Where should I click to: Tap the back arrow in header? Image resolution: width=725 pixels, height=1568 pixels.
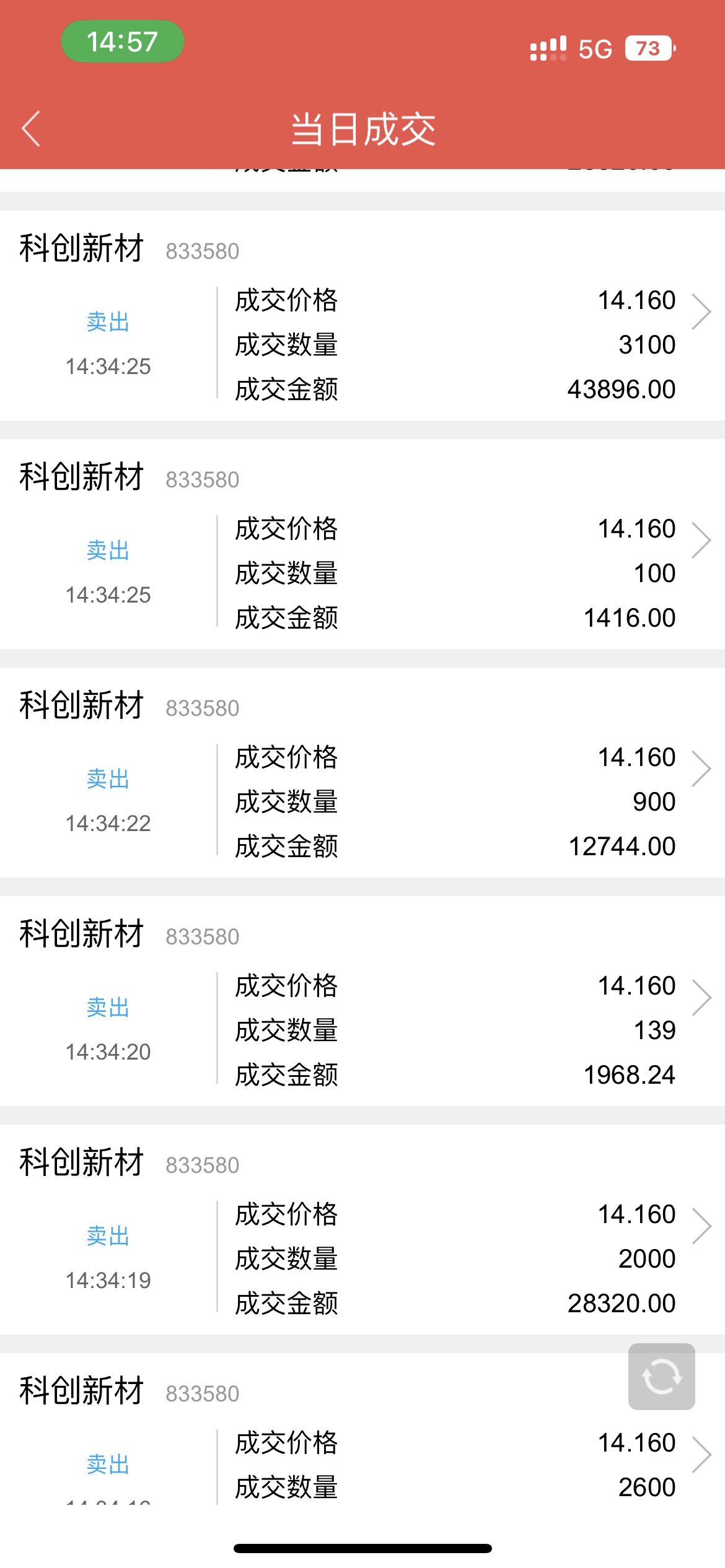point(31,129)
